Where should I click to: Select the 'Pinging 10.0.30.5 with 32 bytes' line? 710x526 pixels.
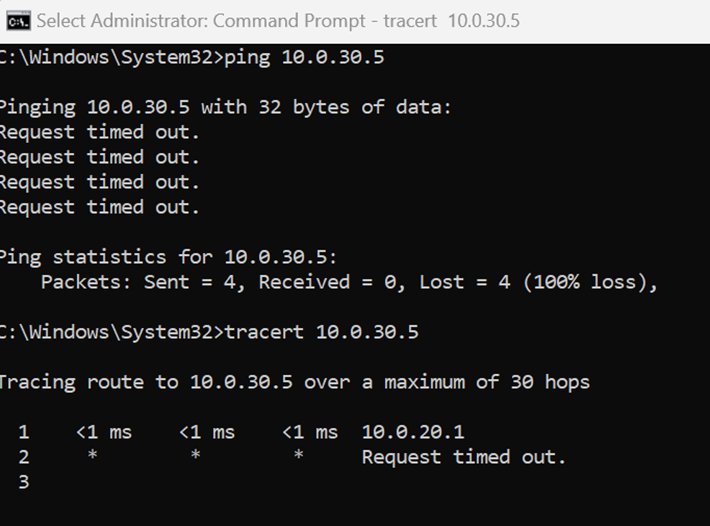225,108
